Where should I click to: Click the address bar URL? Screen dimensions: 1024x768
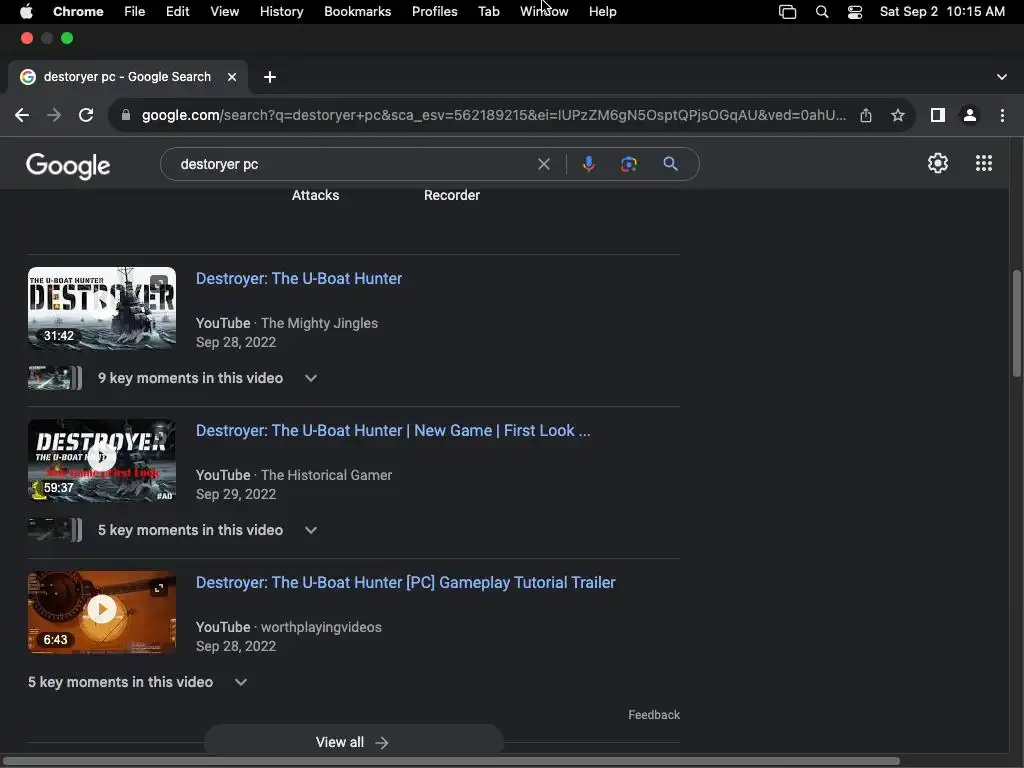point(494,116)
